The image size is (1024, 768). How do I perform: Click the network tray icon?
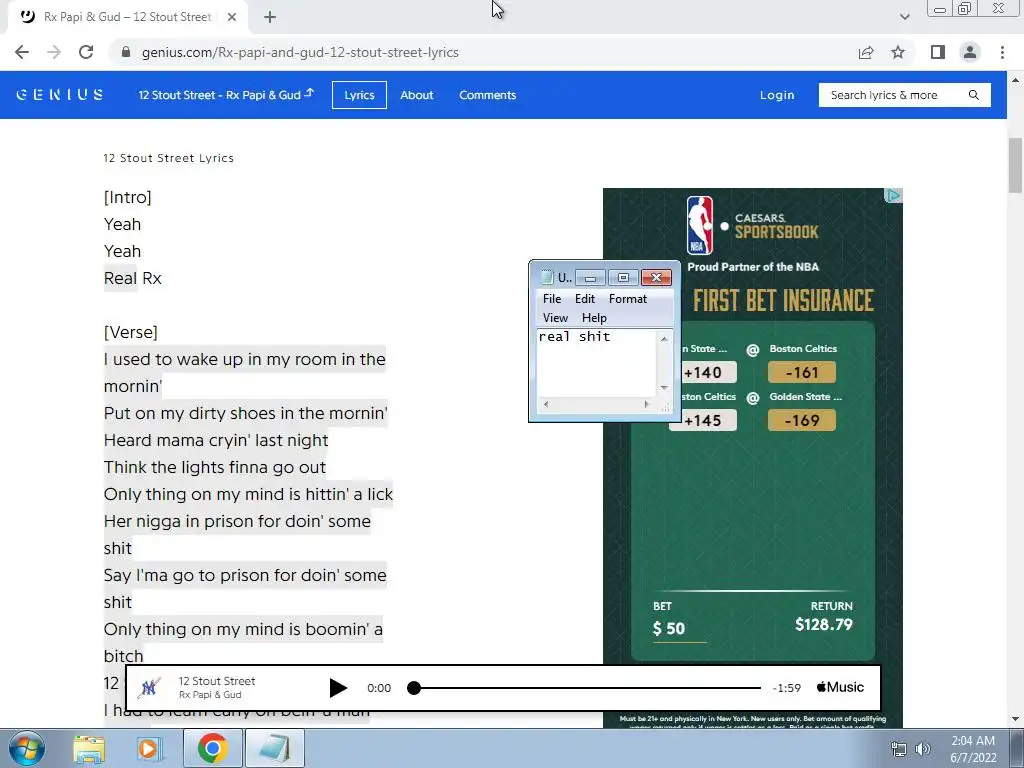(899, 749)
